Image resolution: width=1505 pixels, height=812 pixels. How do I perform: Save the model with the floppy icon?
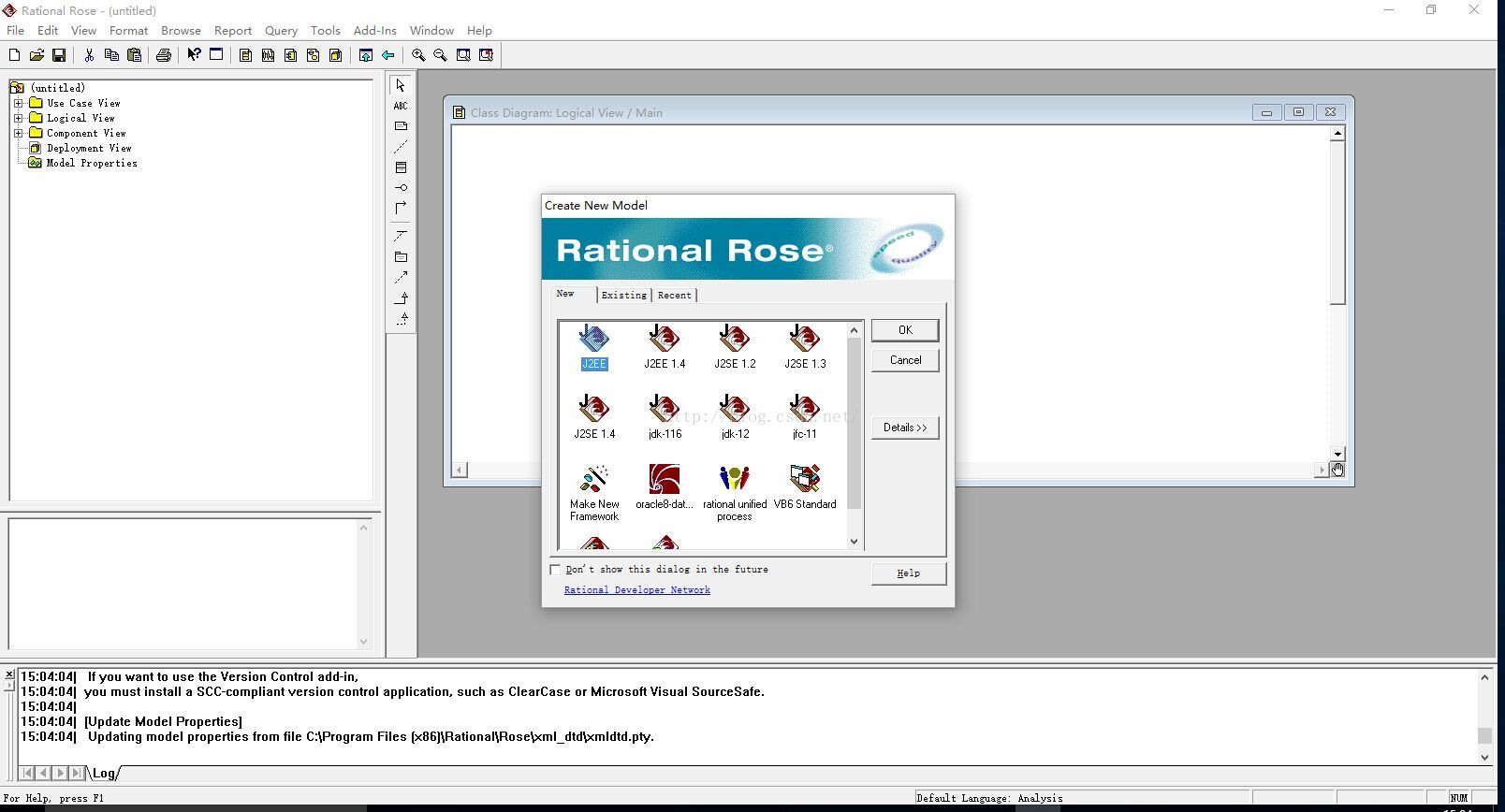pos(59,55)
